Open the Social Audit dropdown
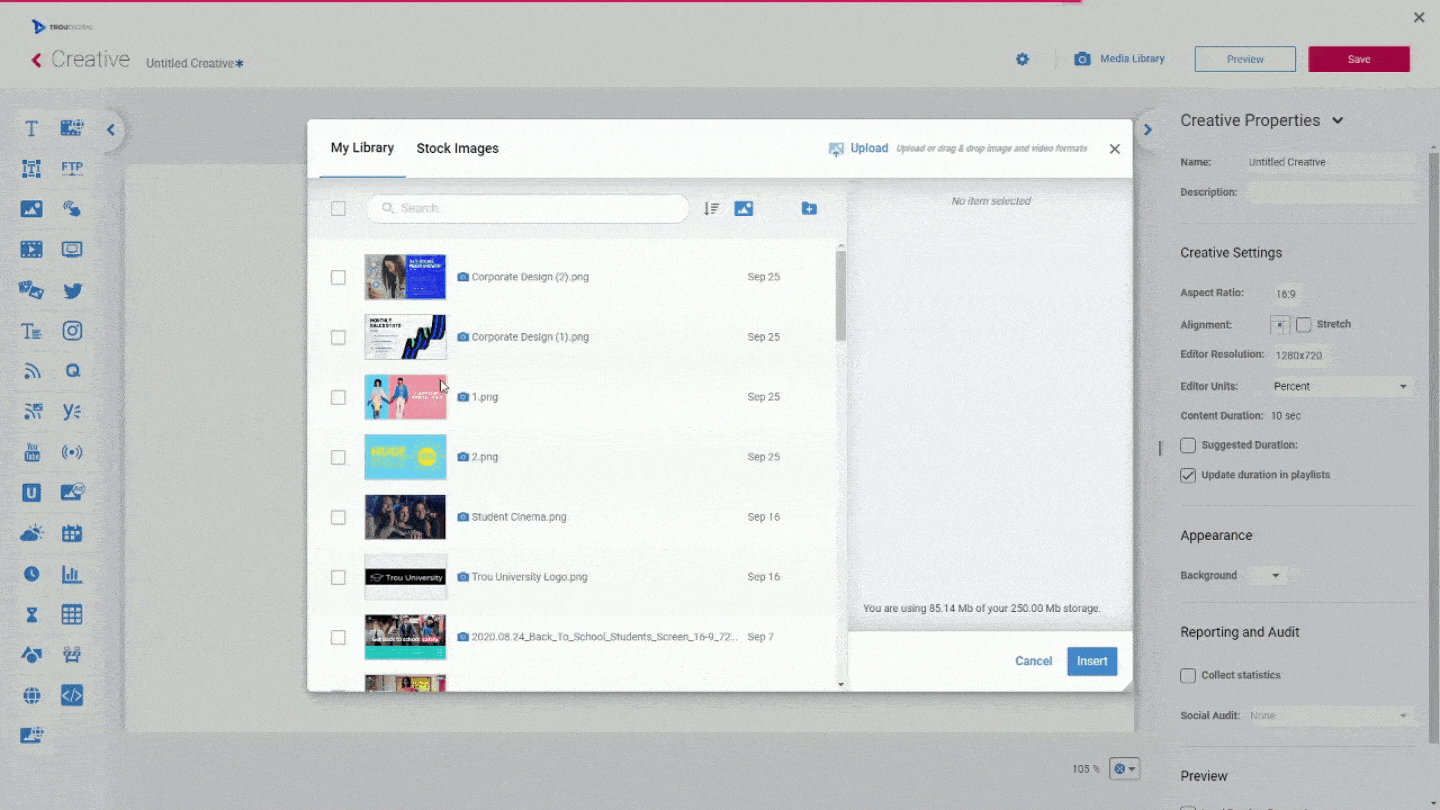 1329,716
